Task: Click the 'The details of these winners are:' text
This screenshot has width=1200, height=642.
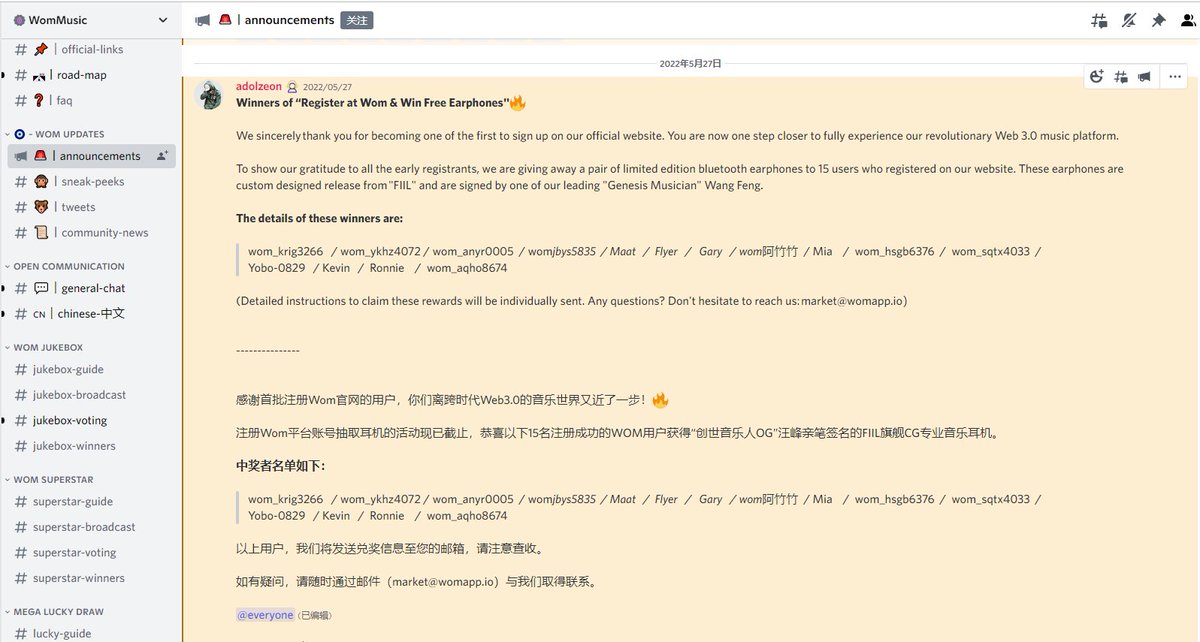Action: (320, 218)
